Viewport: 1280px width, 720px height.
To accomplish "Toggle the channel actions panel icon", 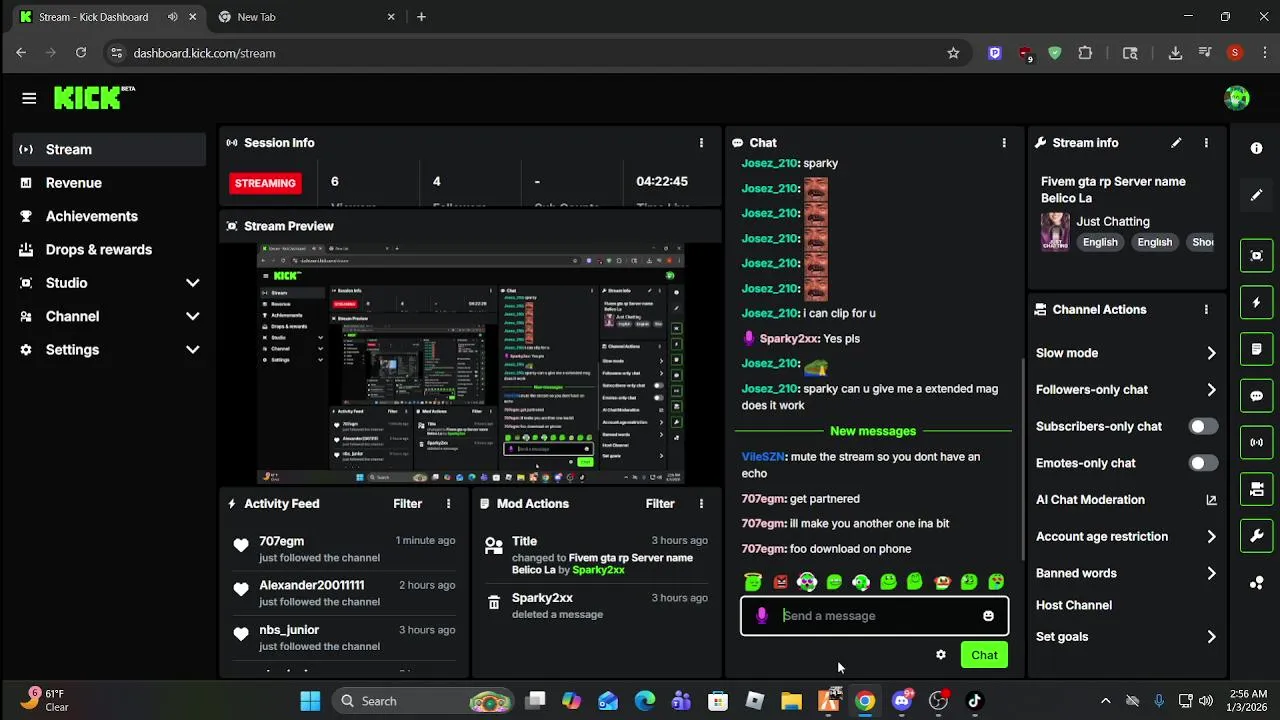I will point(1256,489).
